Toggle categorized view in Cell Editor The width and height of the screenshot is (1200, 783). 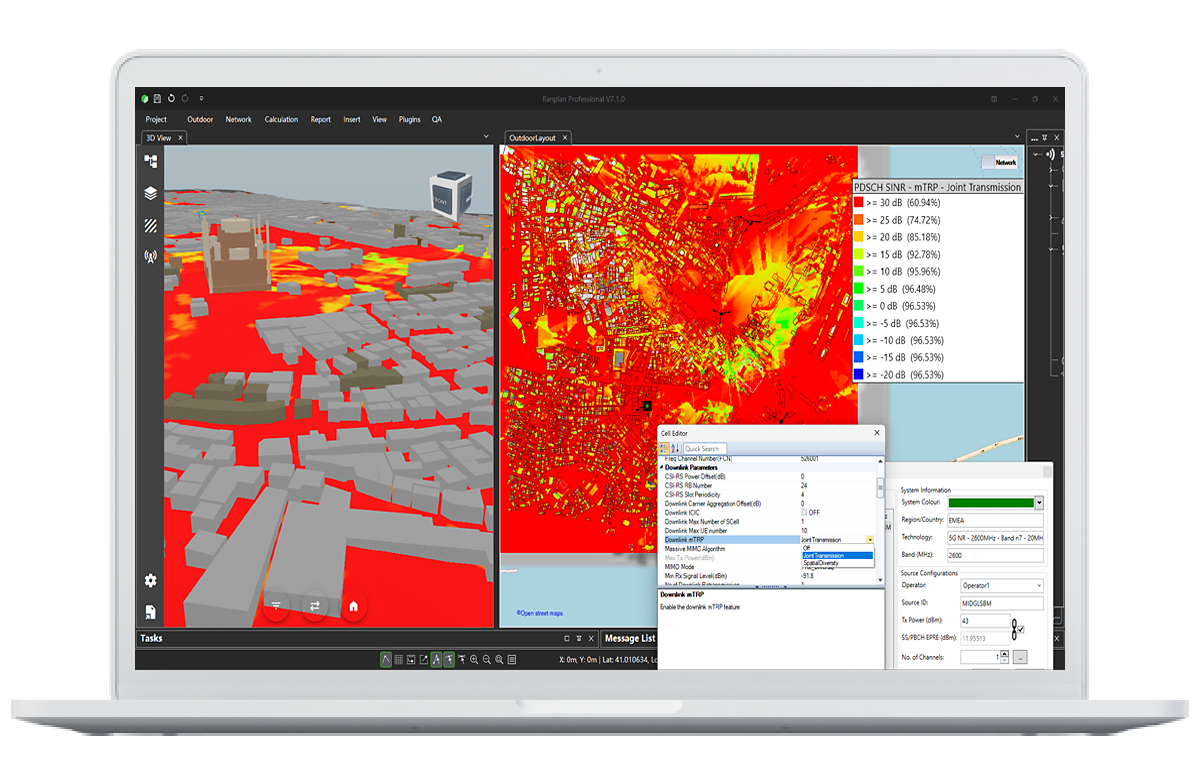click(664, 448)
